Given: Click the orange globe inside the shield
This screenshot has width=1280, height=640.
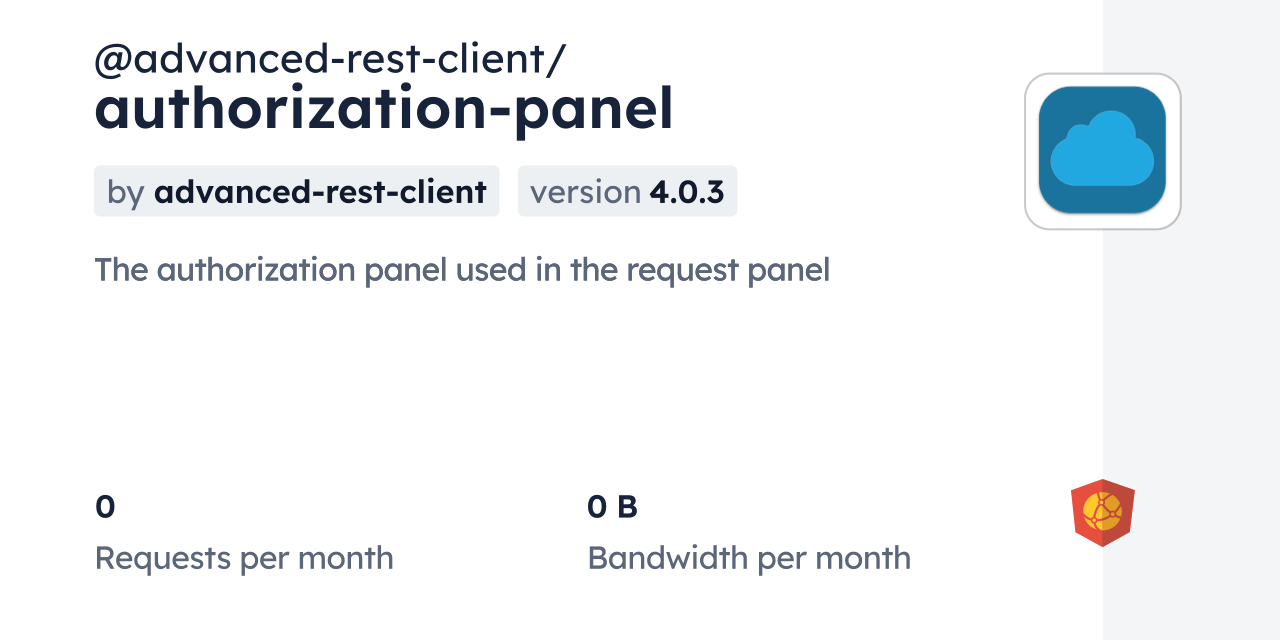Looking at the screenshot, I should coord(1103,512).
